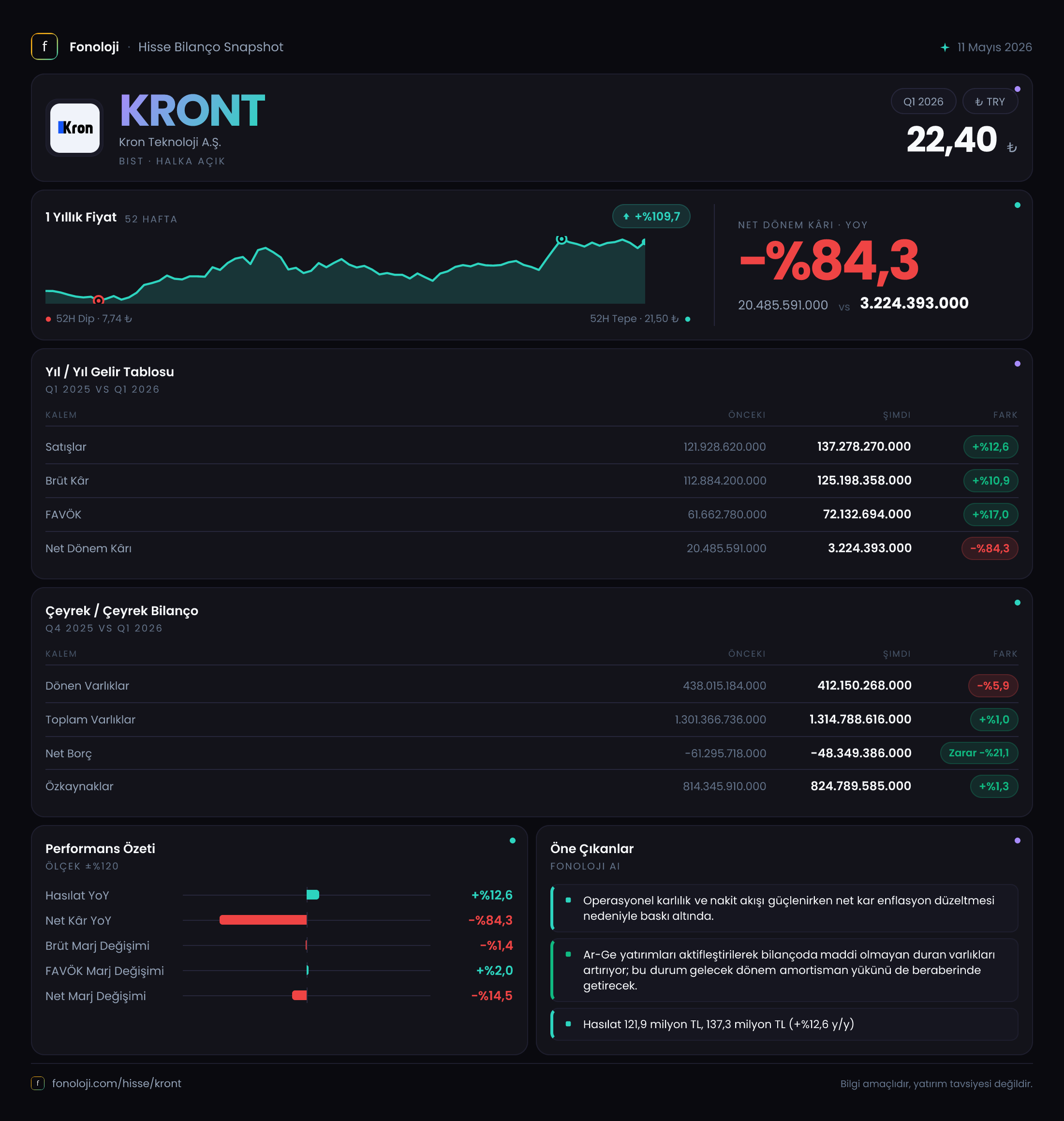The height and width of the screenshot is (1121, 1064).
Task: Click the teal 52H Tepe marker on chart
Action: [561, 239]
